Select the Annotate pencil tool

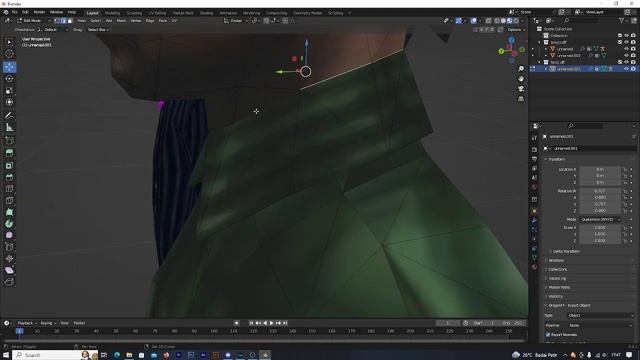click(x=9, y=116)
